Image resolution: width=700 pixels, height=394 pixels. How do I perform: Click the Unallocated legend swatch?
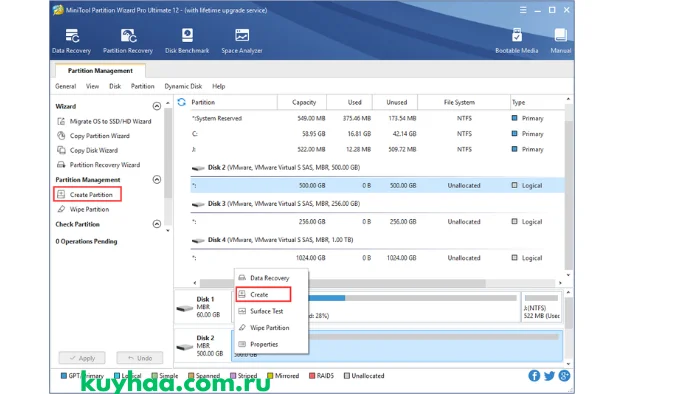pyautogui.click(x=347, y=376)
